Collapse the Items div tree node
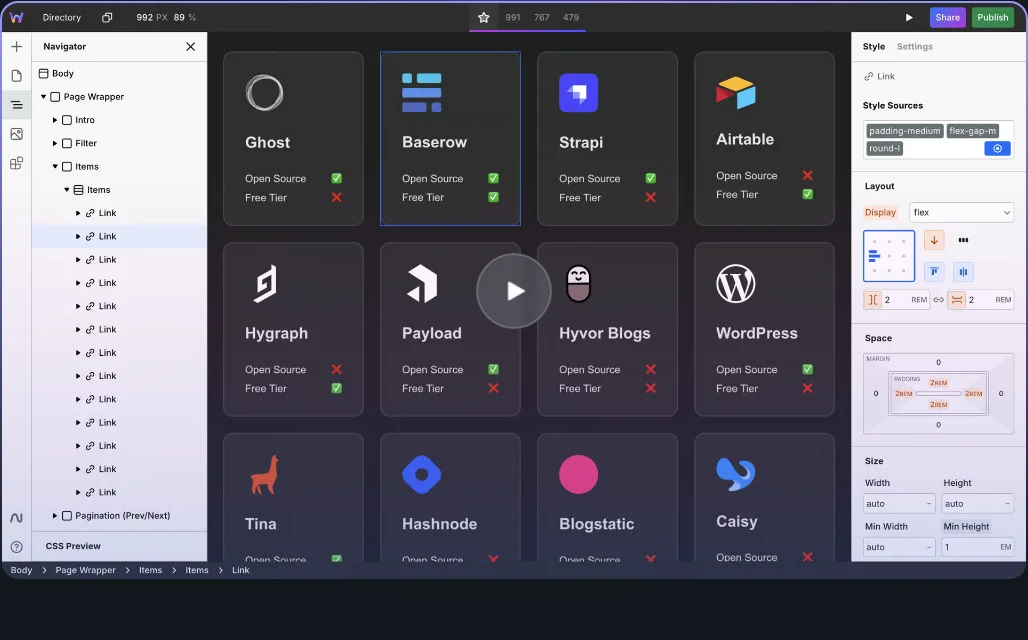The image size is (1028, 640). pyautogui.click(x=55, y=167)
